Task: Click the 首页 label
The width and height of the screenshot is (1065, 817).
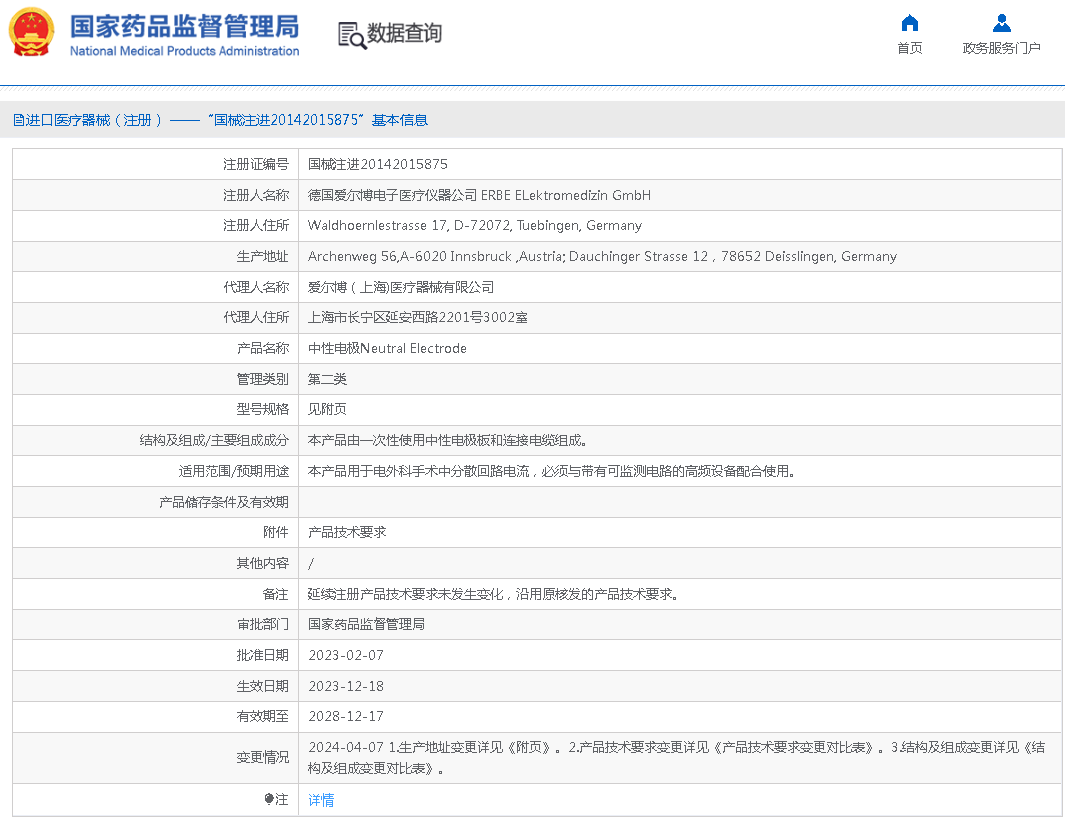Action: point(909,48)
